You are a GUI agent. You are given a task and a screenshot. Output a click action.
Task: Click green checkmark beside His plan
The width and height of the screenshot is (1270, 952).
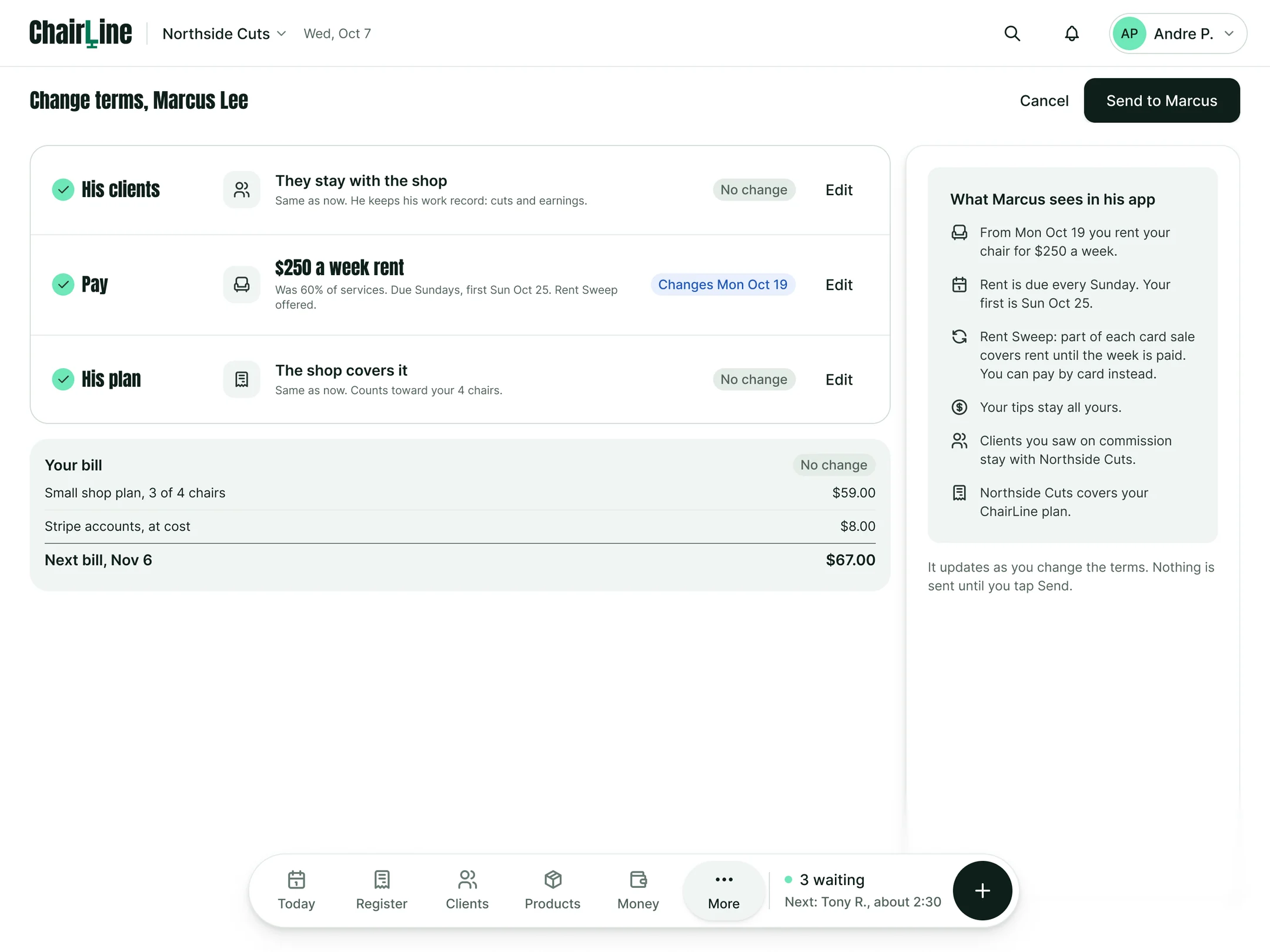[63, 379]
